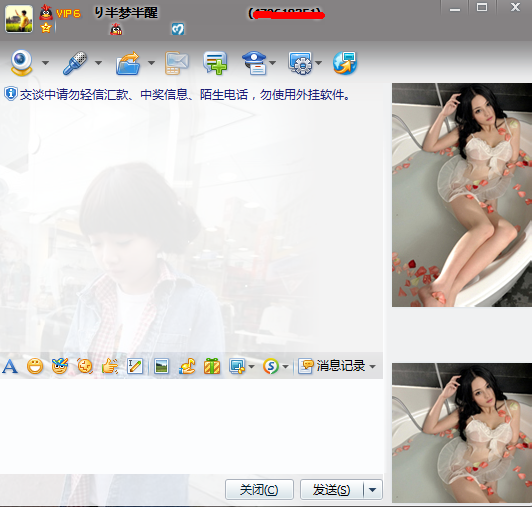Insert a picture with the image icon

[x=161, y=366]
